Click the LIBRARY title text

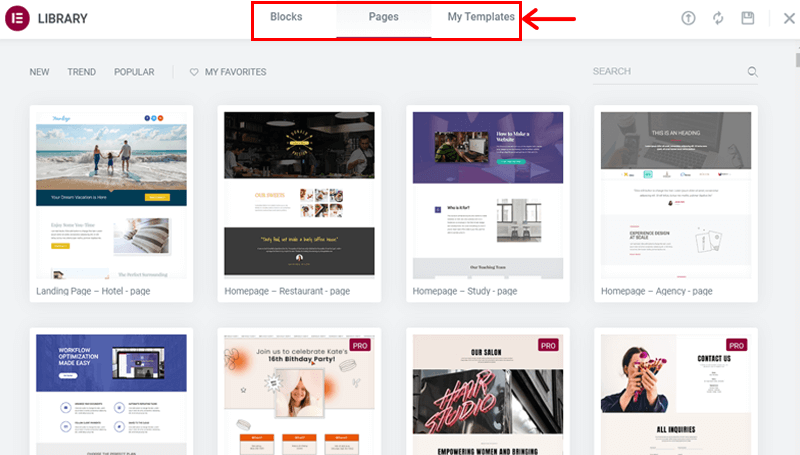pyautogui.click(x=63, y=18)
